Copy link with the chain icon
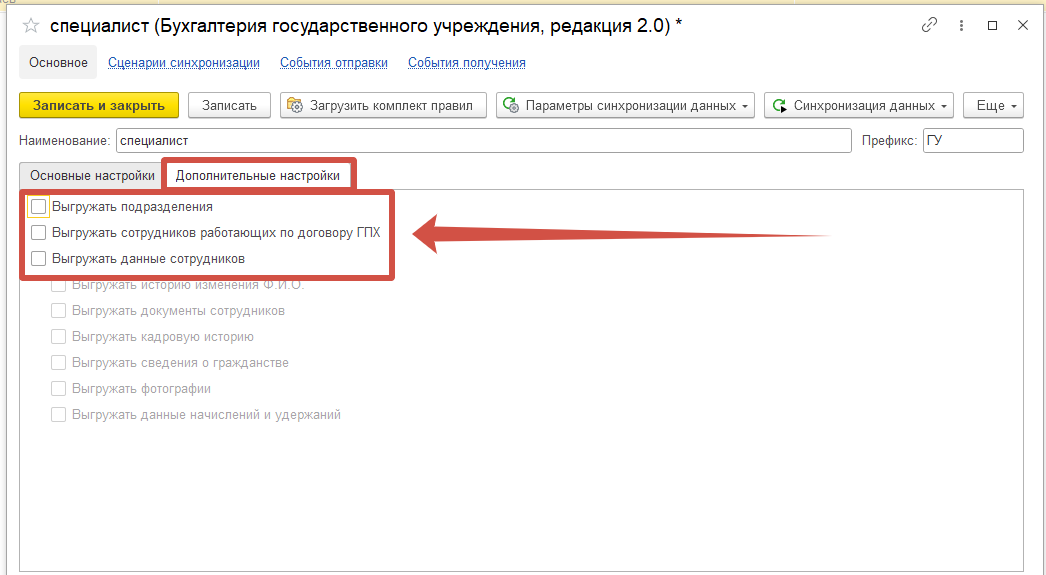 tap(929, 25)
